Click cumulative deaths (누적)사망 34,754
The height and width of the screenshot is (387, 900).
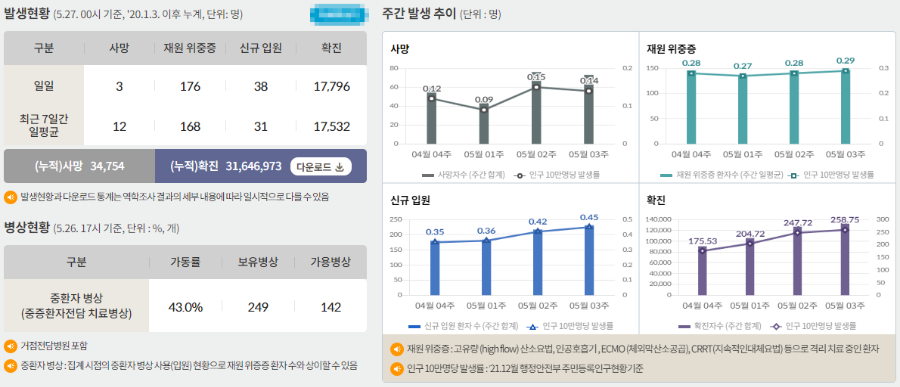pyautogui.click(x=79, y=167)
